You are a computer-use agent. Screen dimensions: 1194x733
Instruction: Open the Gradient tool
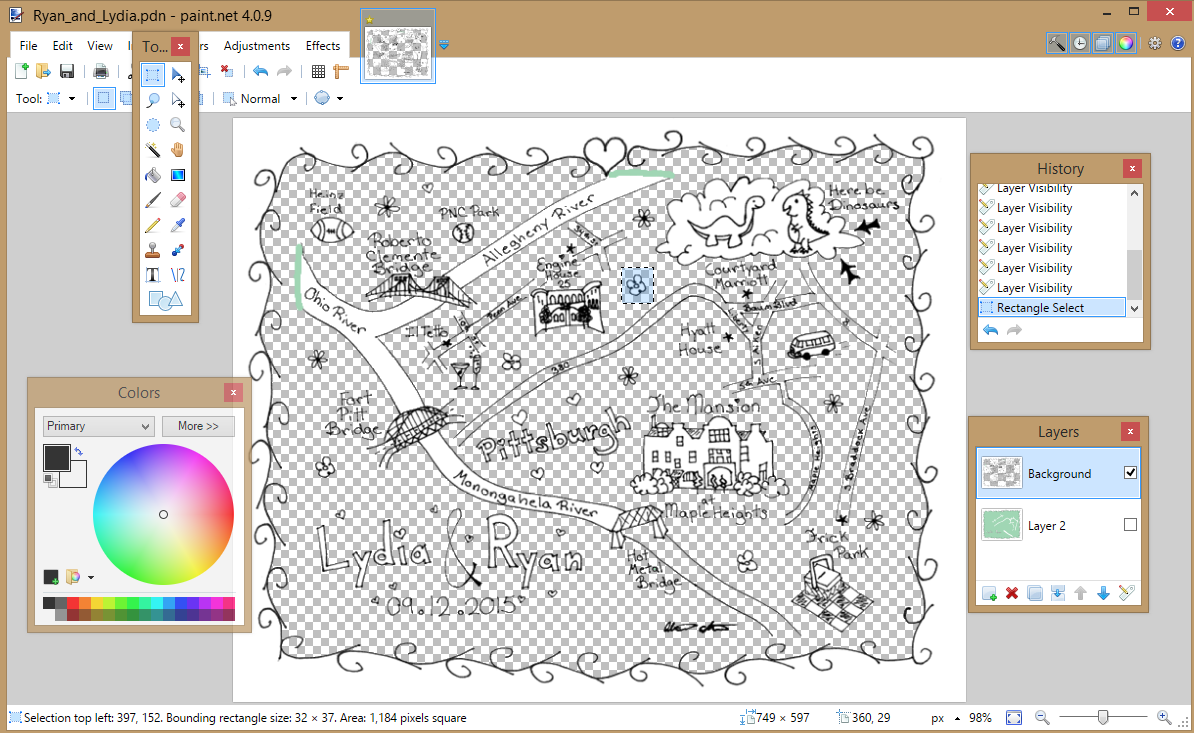(x=178, y=174)
